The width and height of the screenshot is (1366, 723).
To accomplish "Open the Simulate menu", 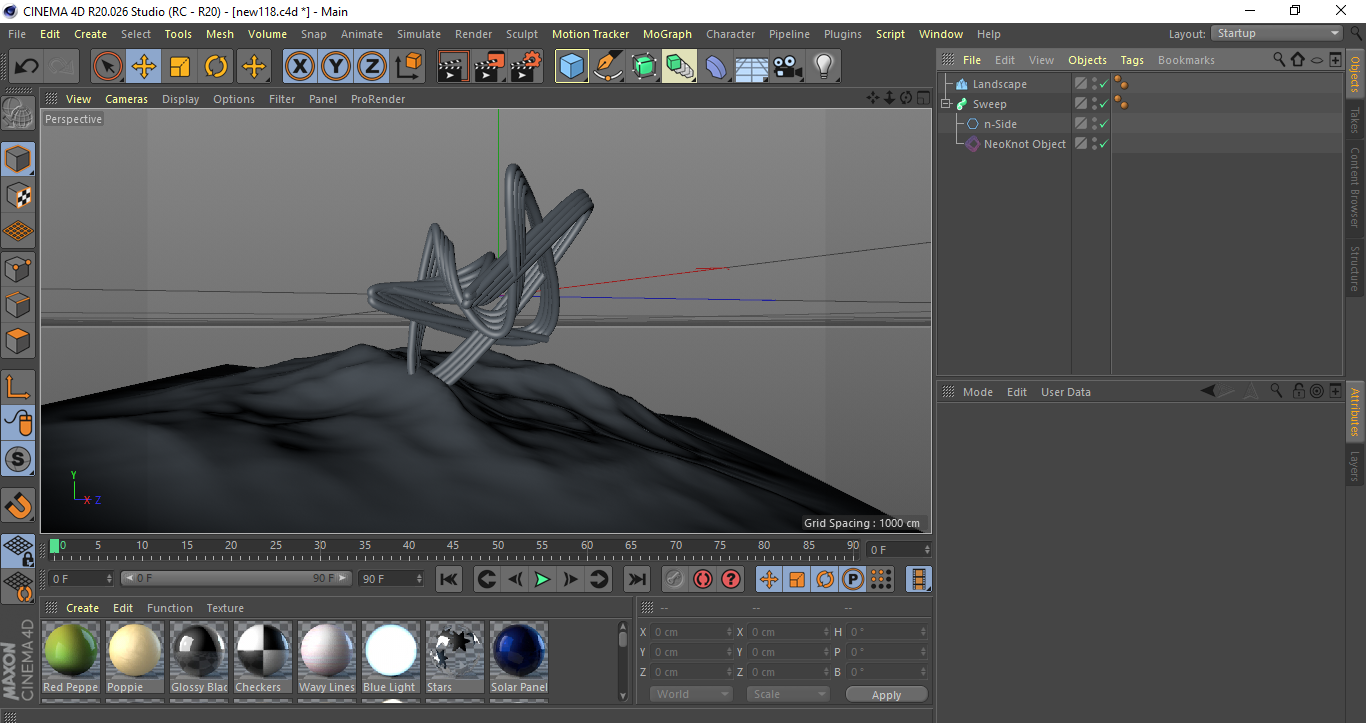I will (x=418, y=34).
